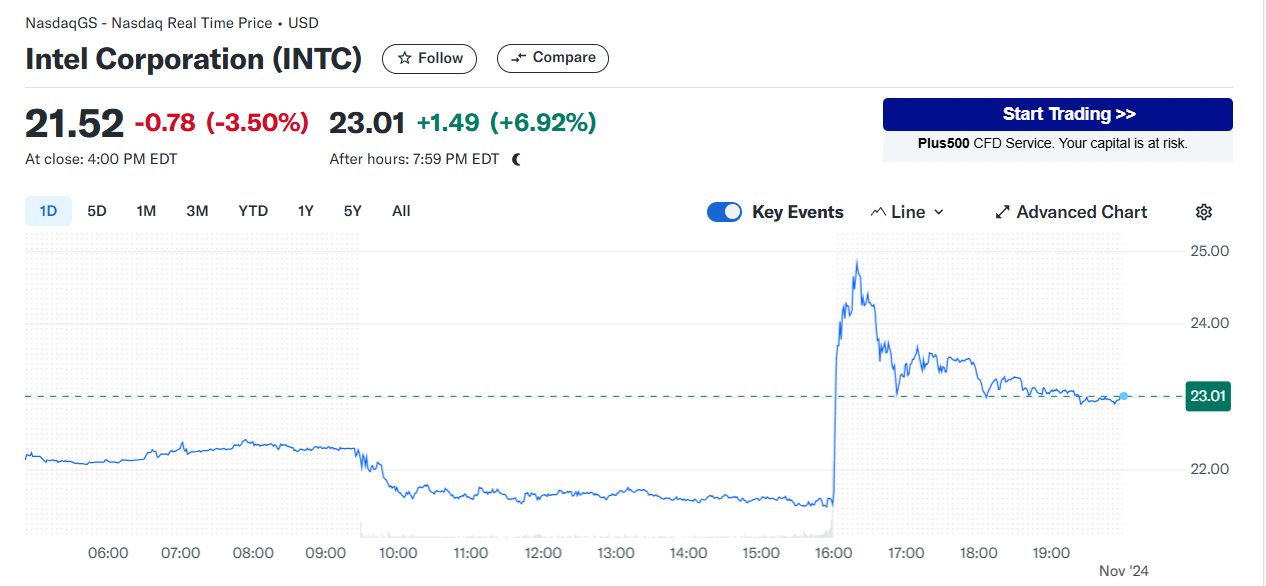Click the compare arrows icon
1266x586 pixels.
click(518, 58)
